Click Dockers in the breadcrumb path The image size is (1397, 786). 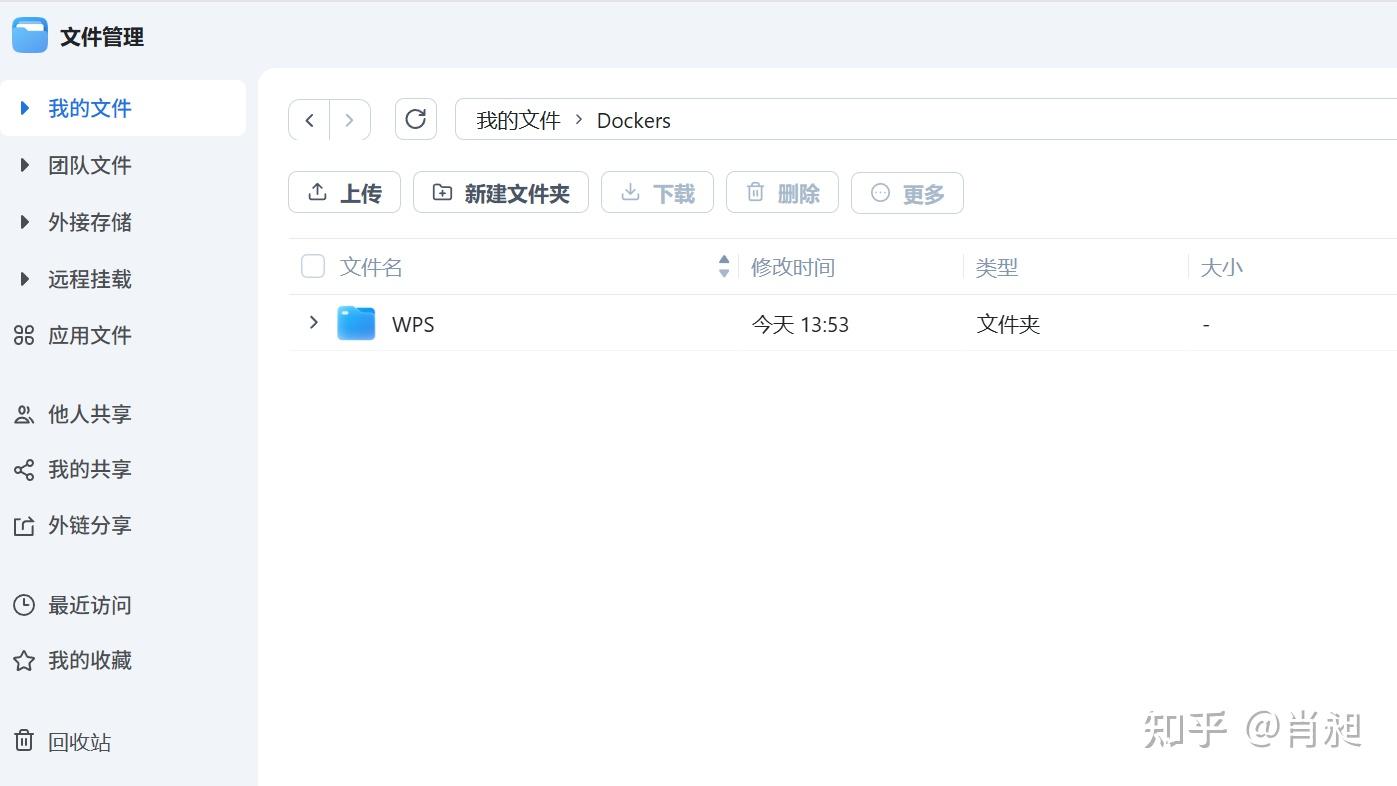(634, 120)
